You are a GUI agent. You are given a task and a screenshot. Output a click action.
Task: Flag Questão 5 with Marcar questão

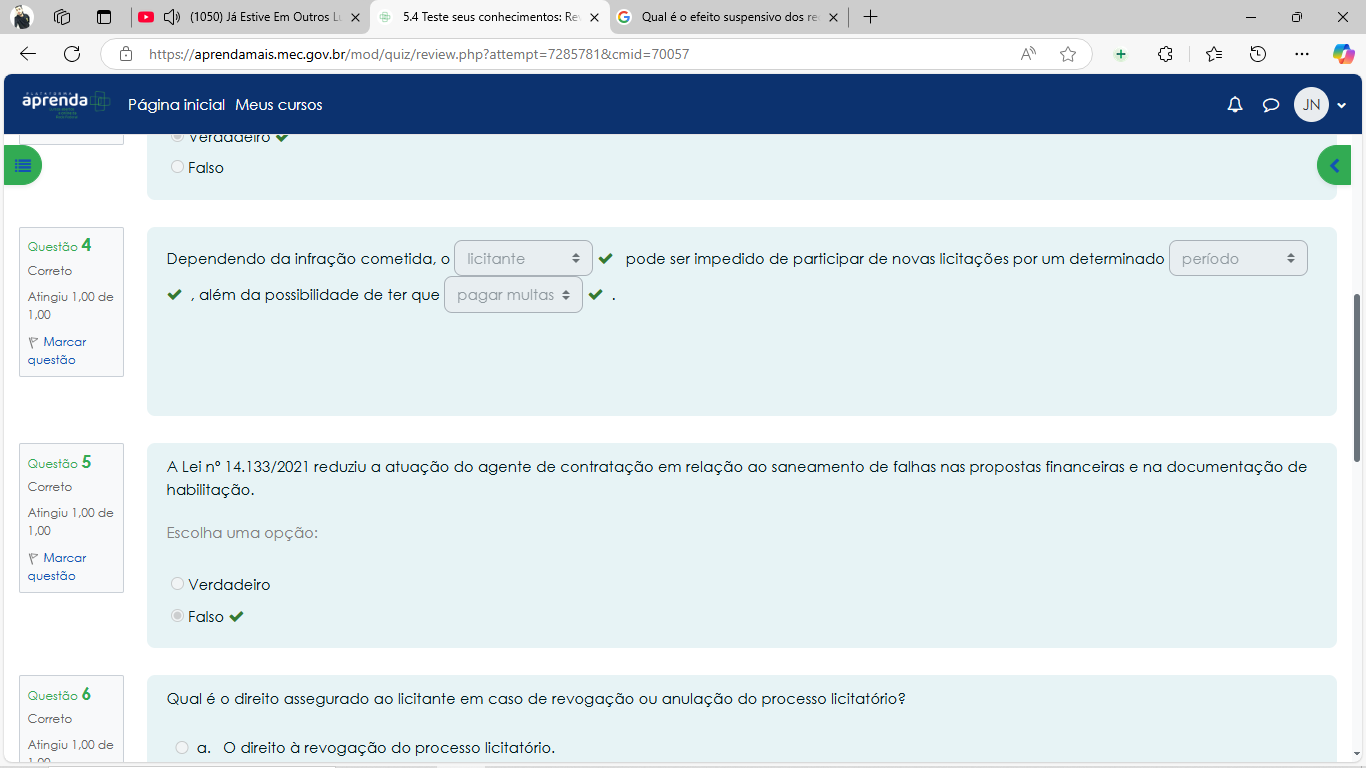tap(57, 567)
